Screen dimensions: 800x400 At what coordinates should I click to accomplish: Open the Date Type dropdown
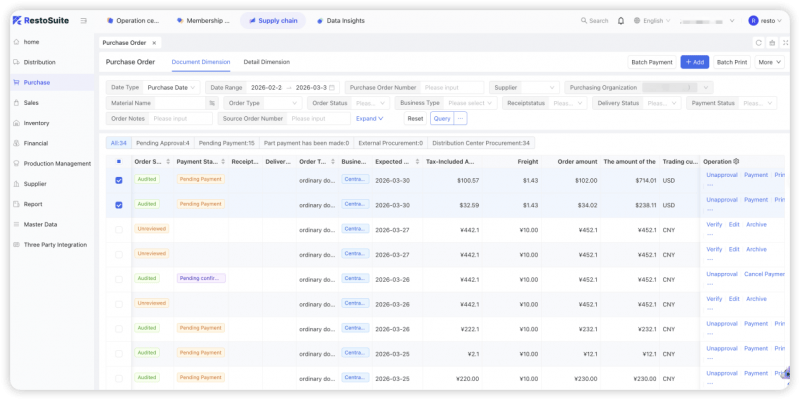173,88
